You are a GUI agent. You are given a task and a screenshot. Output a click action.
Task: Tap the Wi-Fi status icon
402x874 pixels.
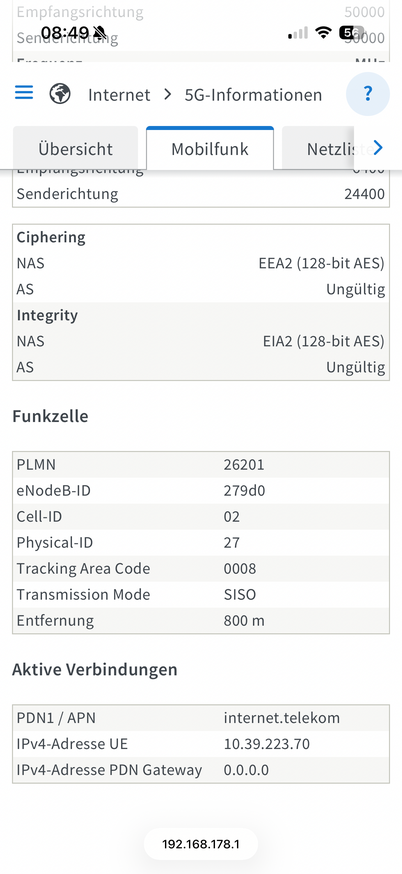pos(323,32)
